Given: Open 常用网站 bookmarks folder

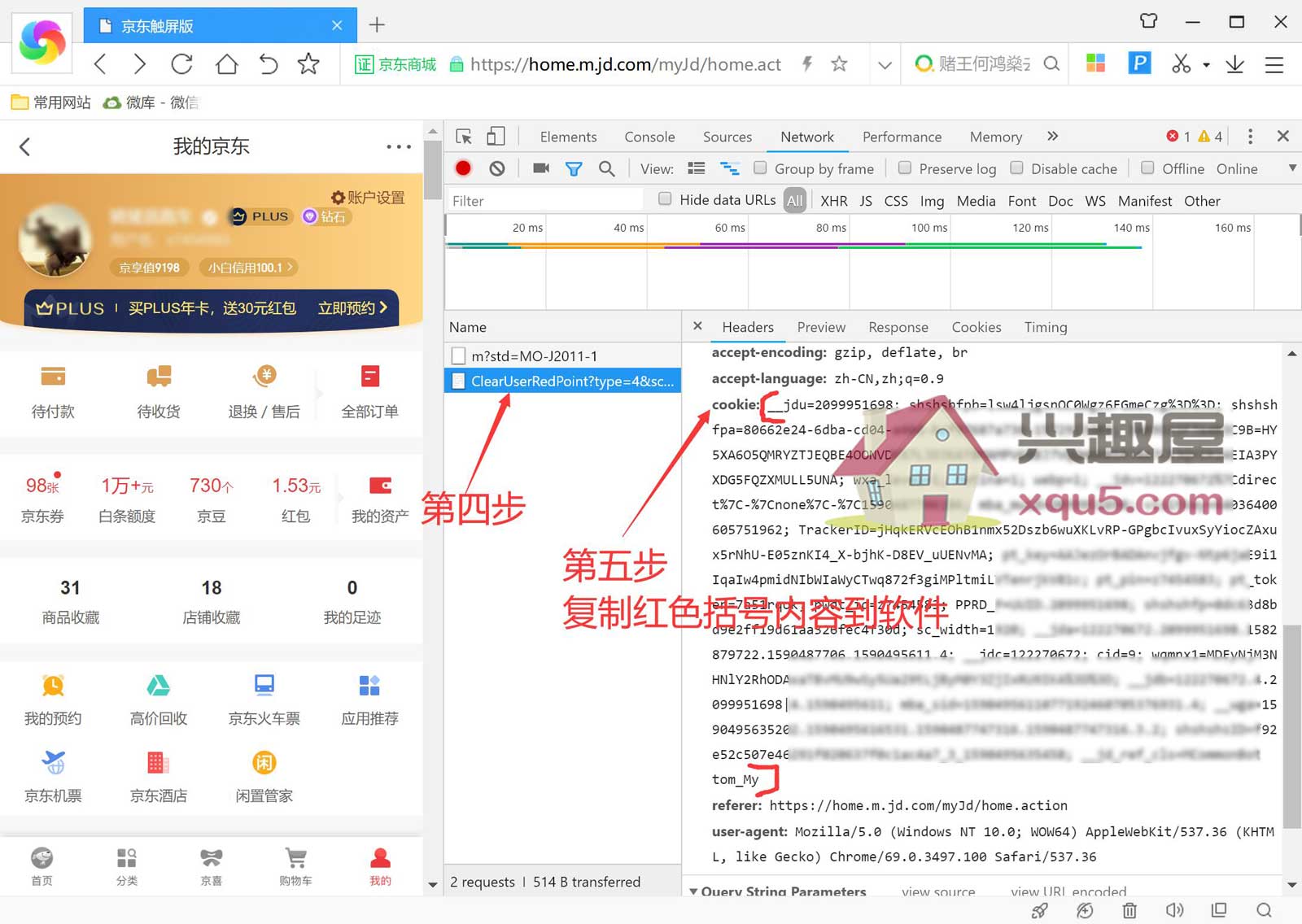Looking at the screenshot, I should 50,102.
